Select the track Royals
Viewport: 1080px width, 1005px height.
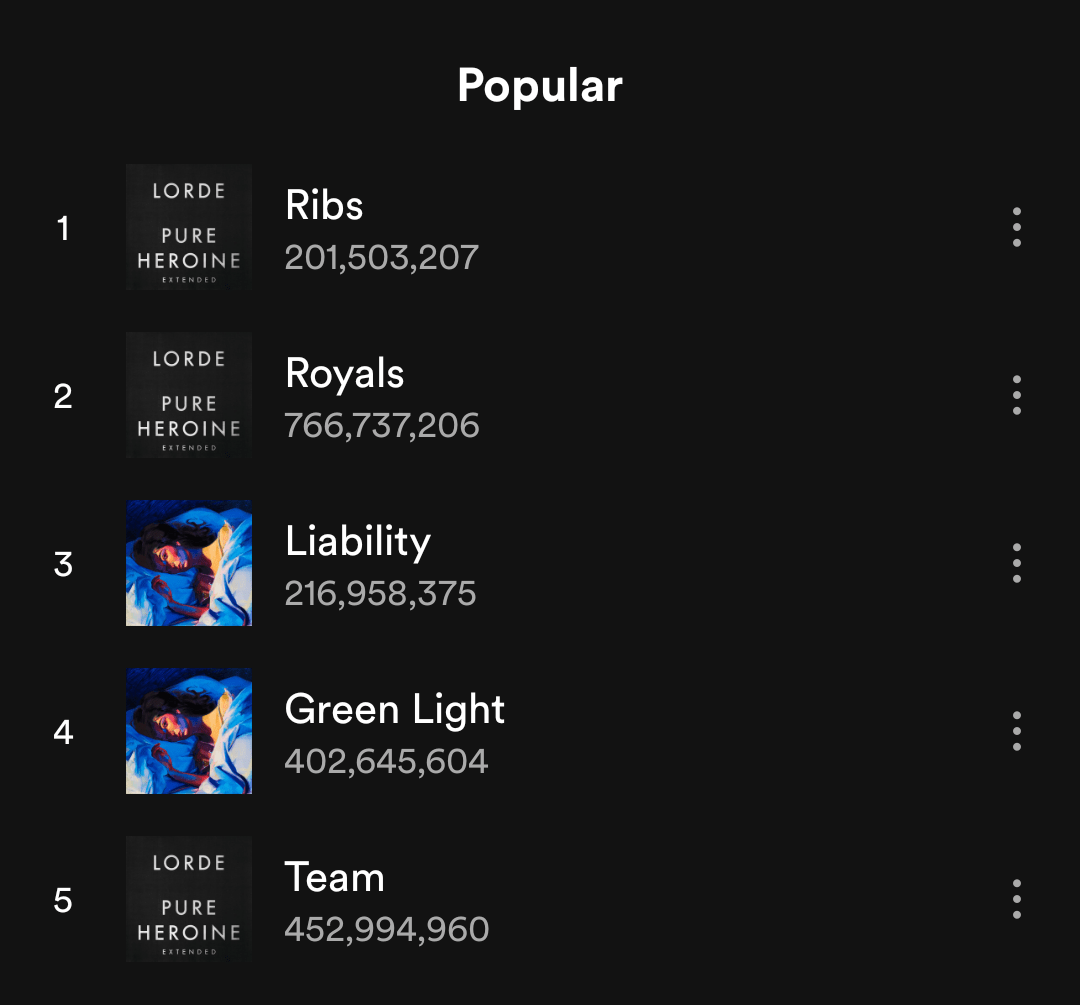(x=344, y=374)
